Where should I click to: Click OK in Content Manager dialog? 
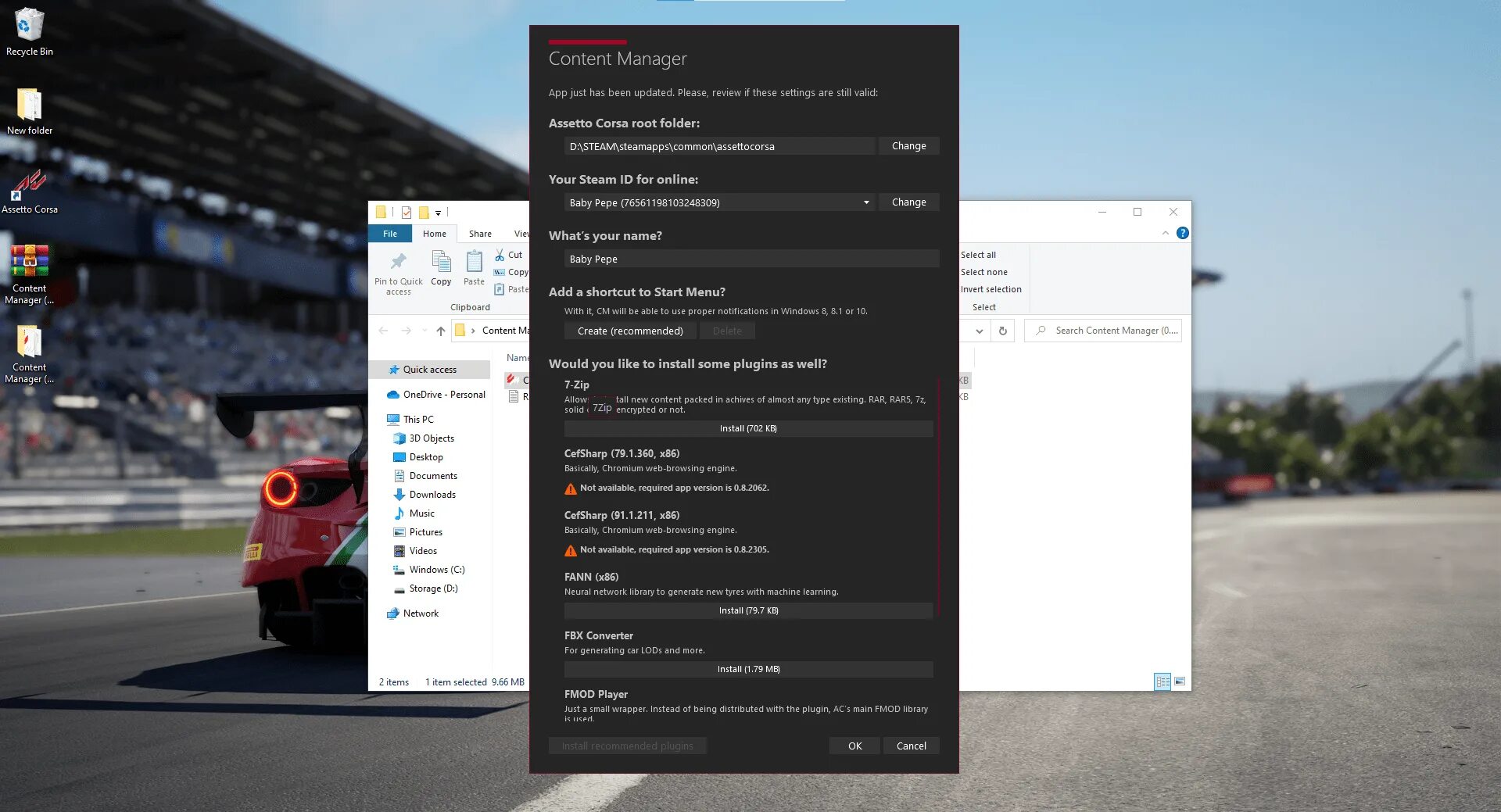point(854,746)
